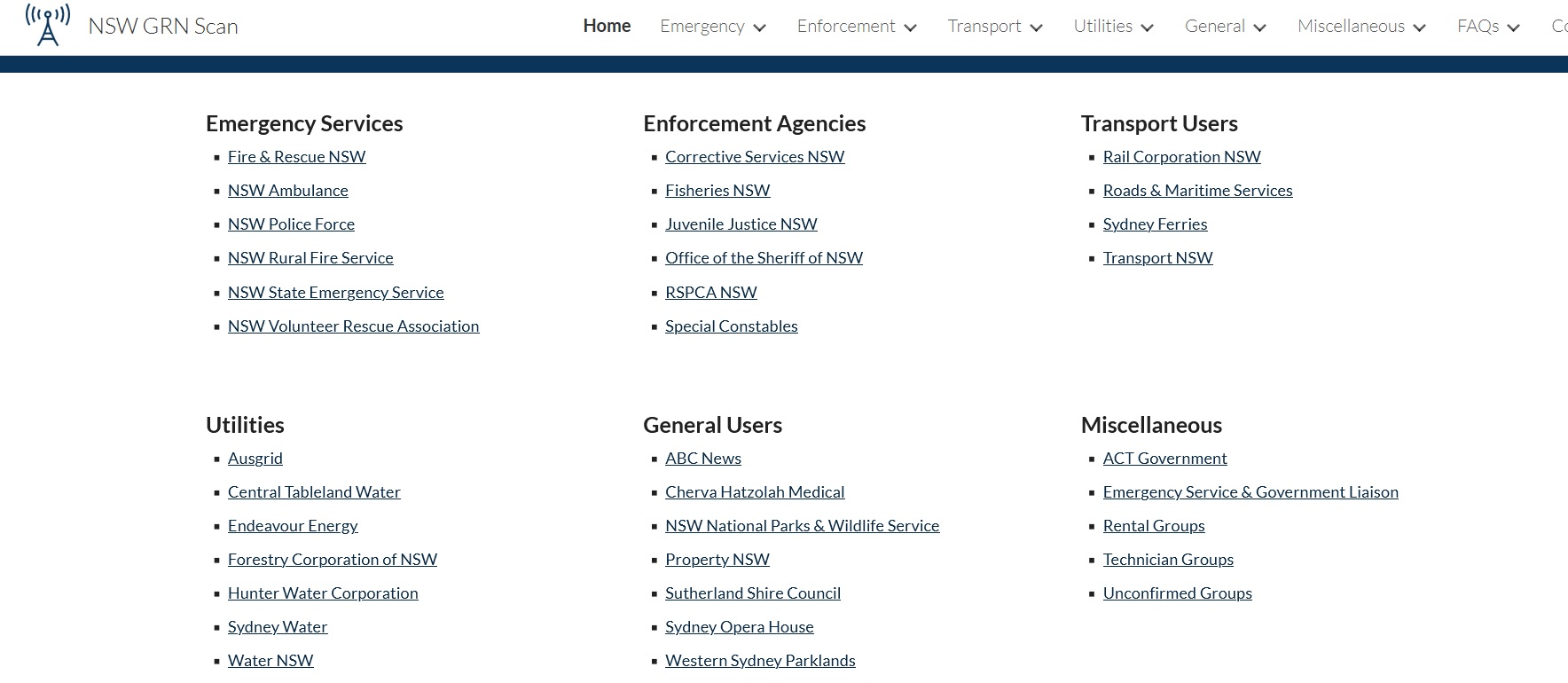Open the RSPCA NSW link
The image size is (1568, 683).
[711, 293]
